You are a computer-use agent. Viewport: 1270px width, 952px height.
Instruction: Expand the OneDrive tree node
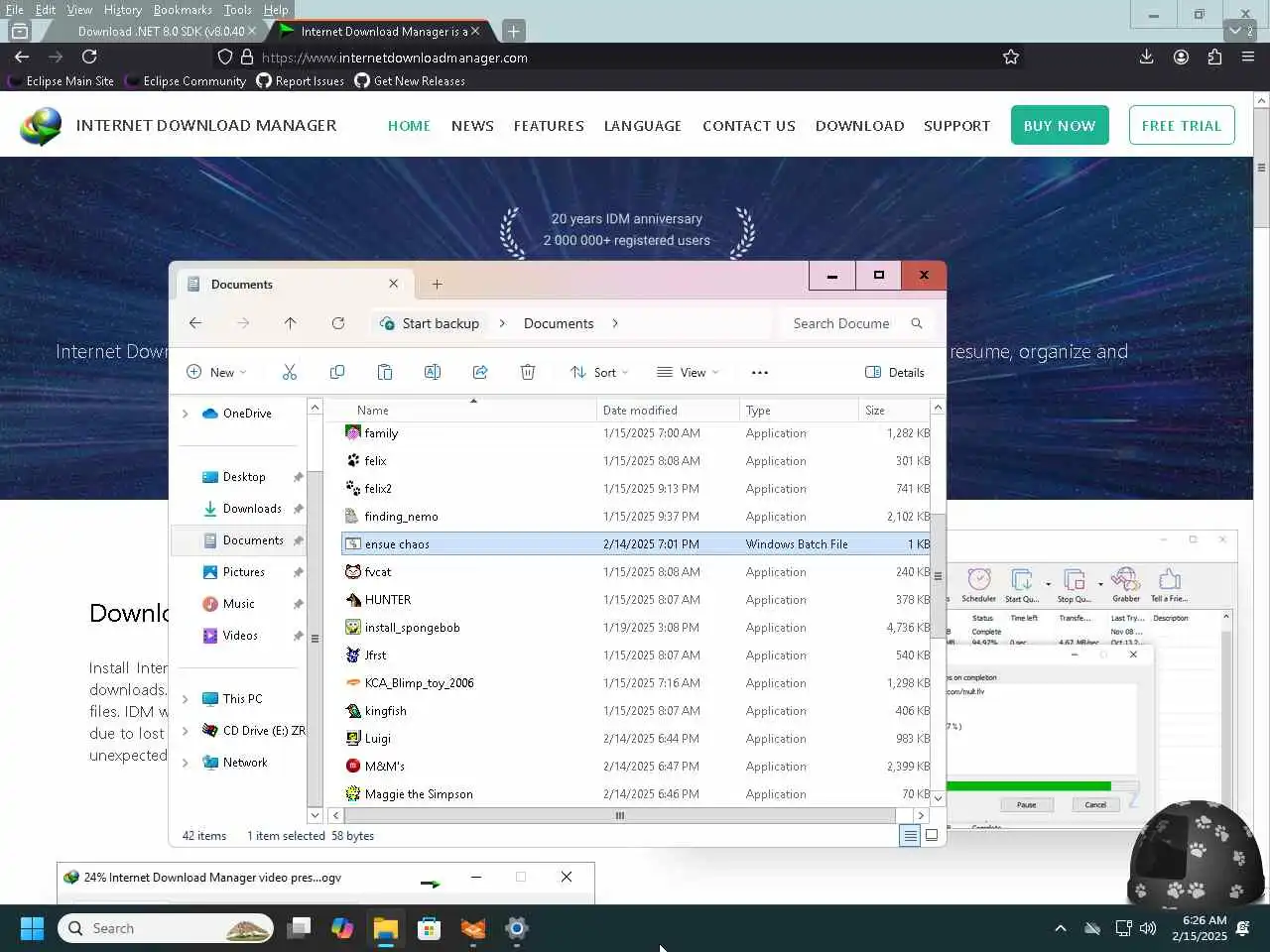coord(186,414)
